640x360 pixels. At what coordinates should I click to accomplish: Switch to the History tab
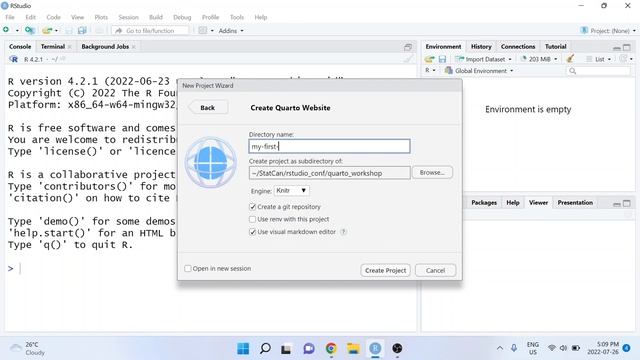tap(481, 47)
